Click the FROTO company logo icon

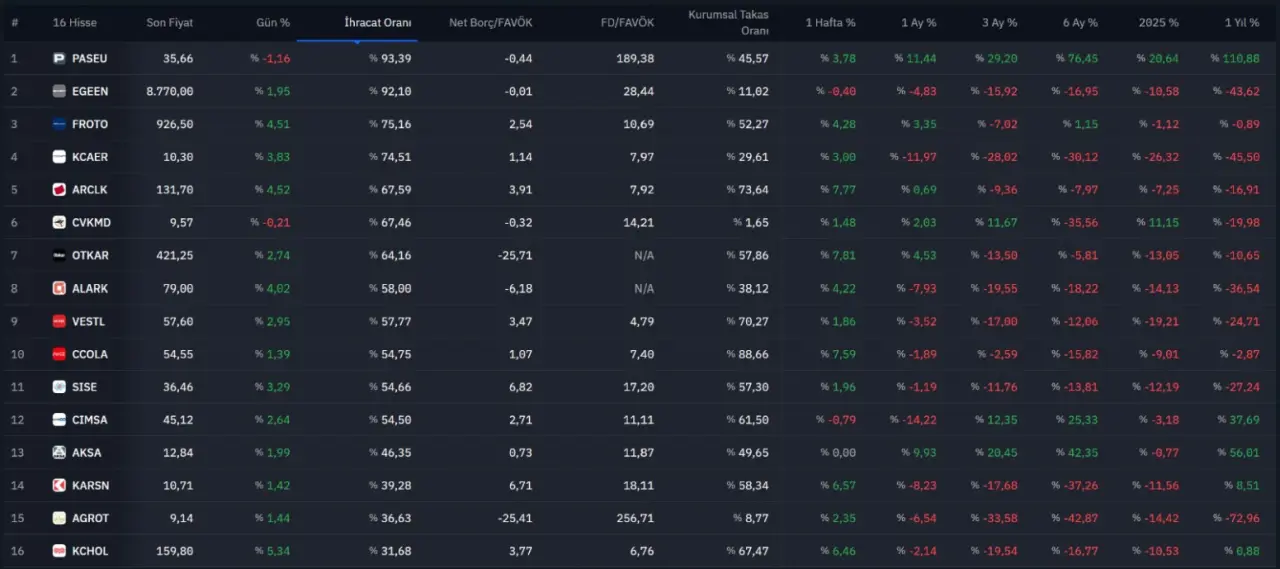[59, 125]
